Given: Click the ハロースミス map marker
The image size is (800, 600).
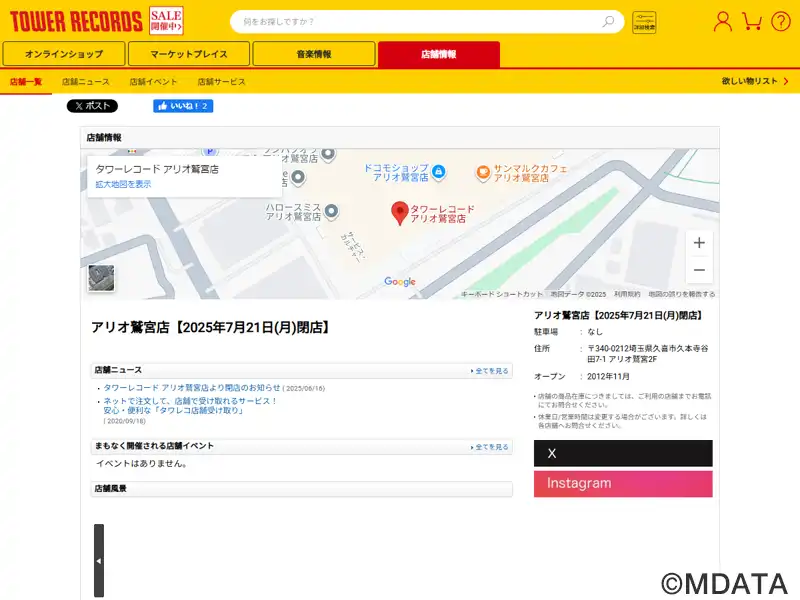Looking at the screenshot, I should click(x=332, y=211).
